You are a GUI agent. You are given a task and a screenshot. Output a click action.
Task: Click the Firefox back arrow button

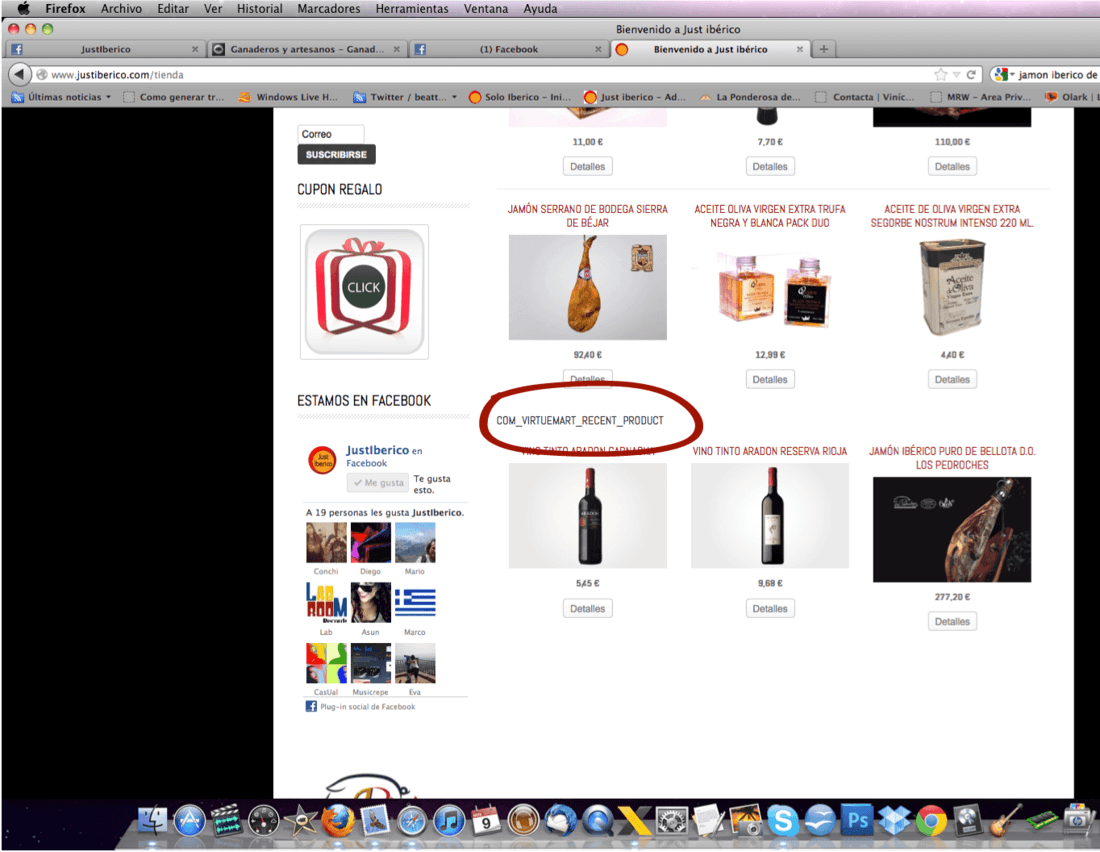pyautogui.click(x=20, y=74)
